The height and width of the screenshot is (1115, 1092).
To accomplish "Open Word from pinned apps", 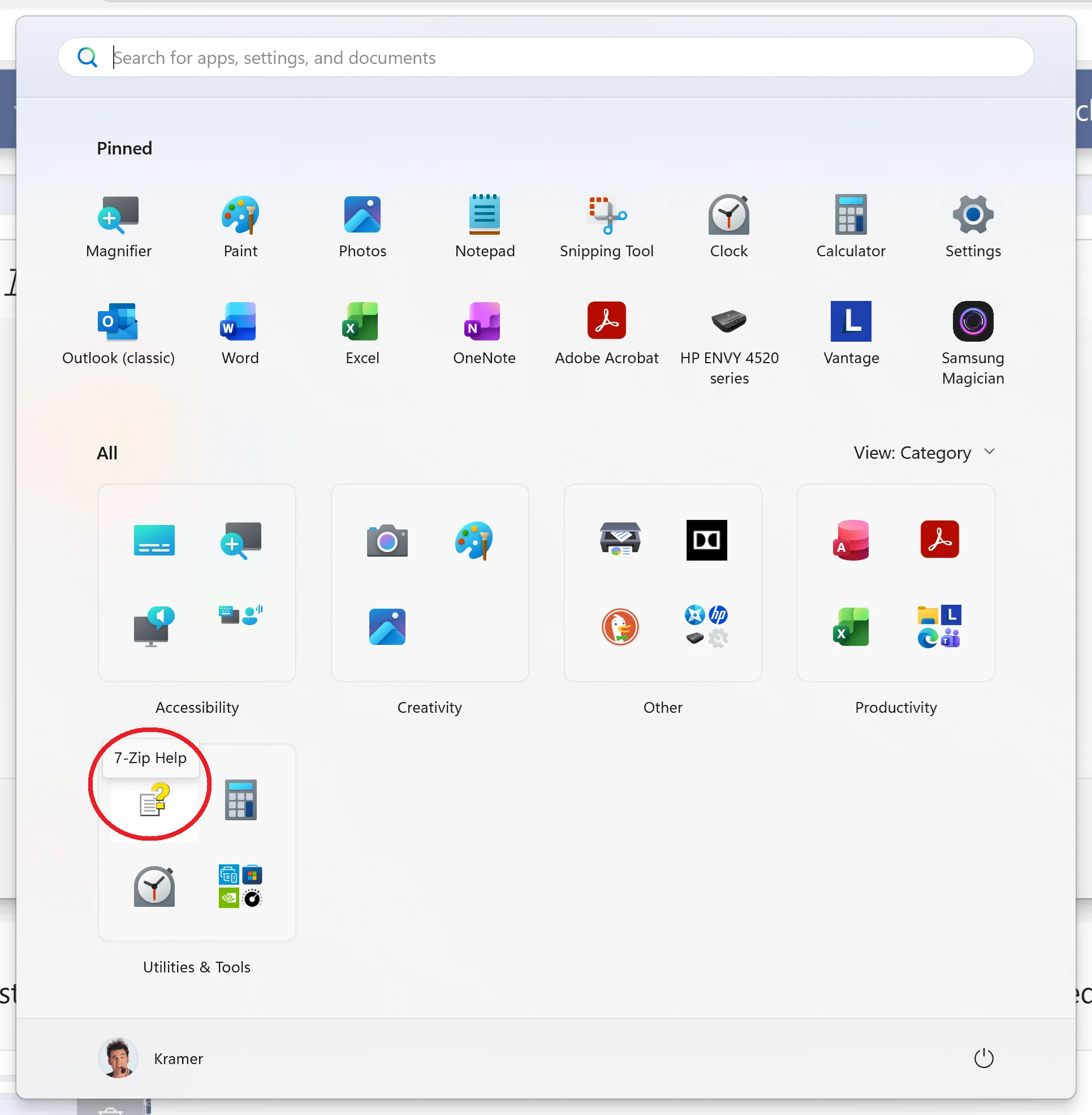I will (x=240, y=334).
